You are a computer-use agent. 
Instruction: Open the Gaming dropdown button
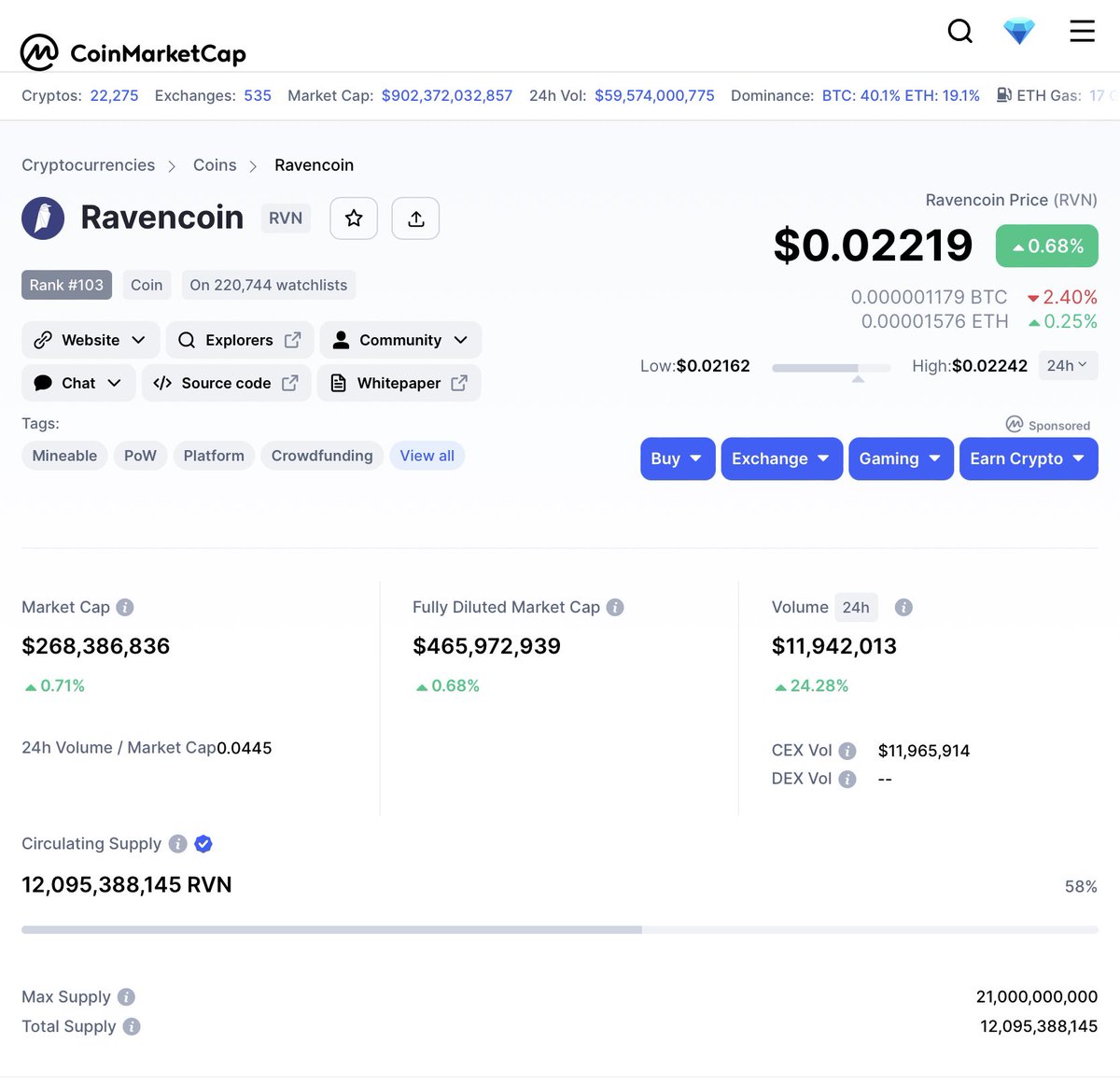point(901,458)
